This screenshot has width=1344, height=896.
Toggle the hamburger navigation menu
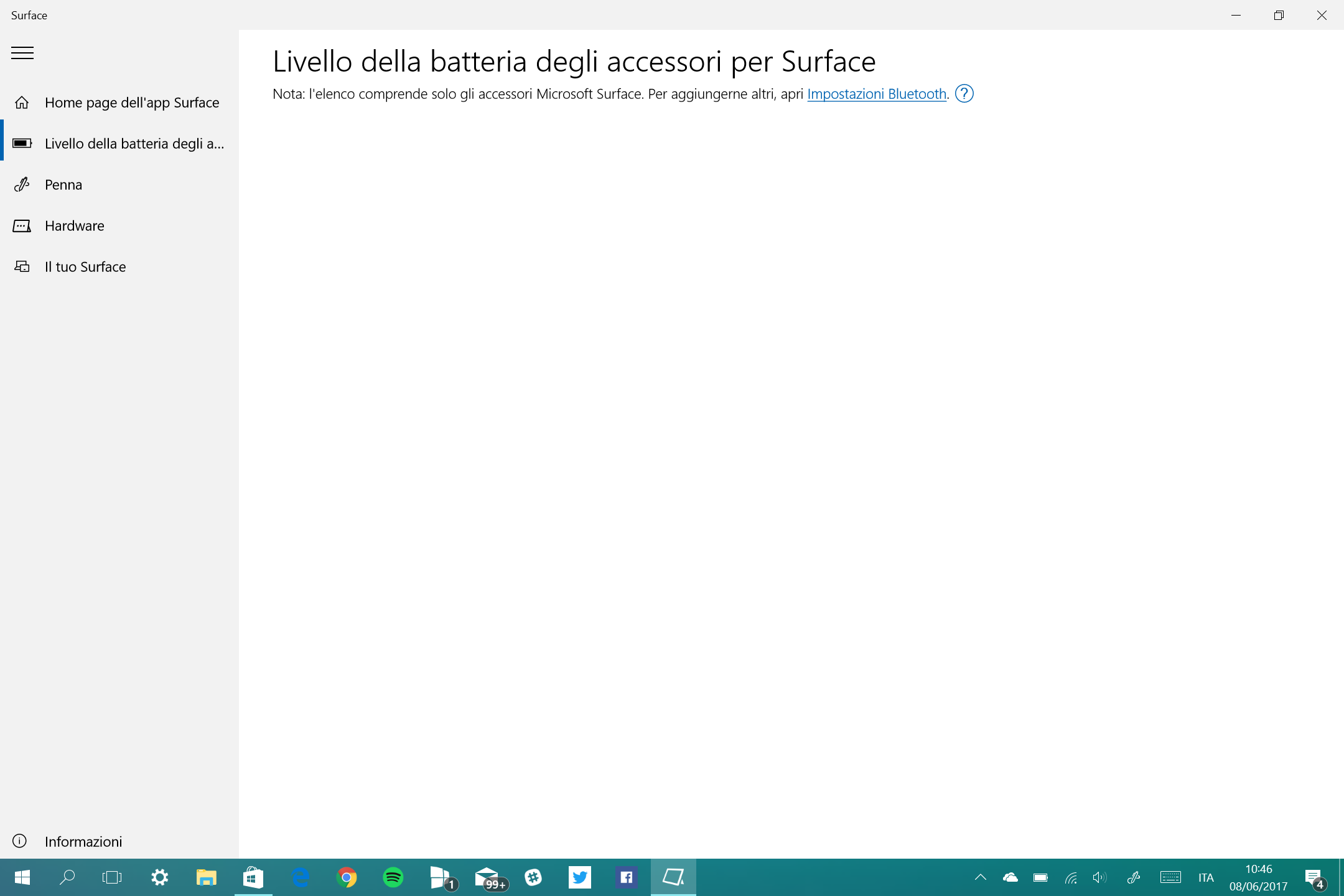pyautogui.click(x=22, y=54)
